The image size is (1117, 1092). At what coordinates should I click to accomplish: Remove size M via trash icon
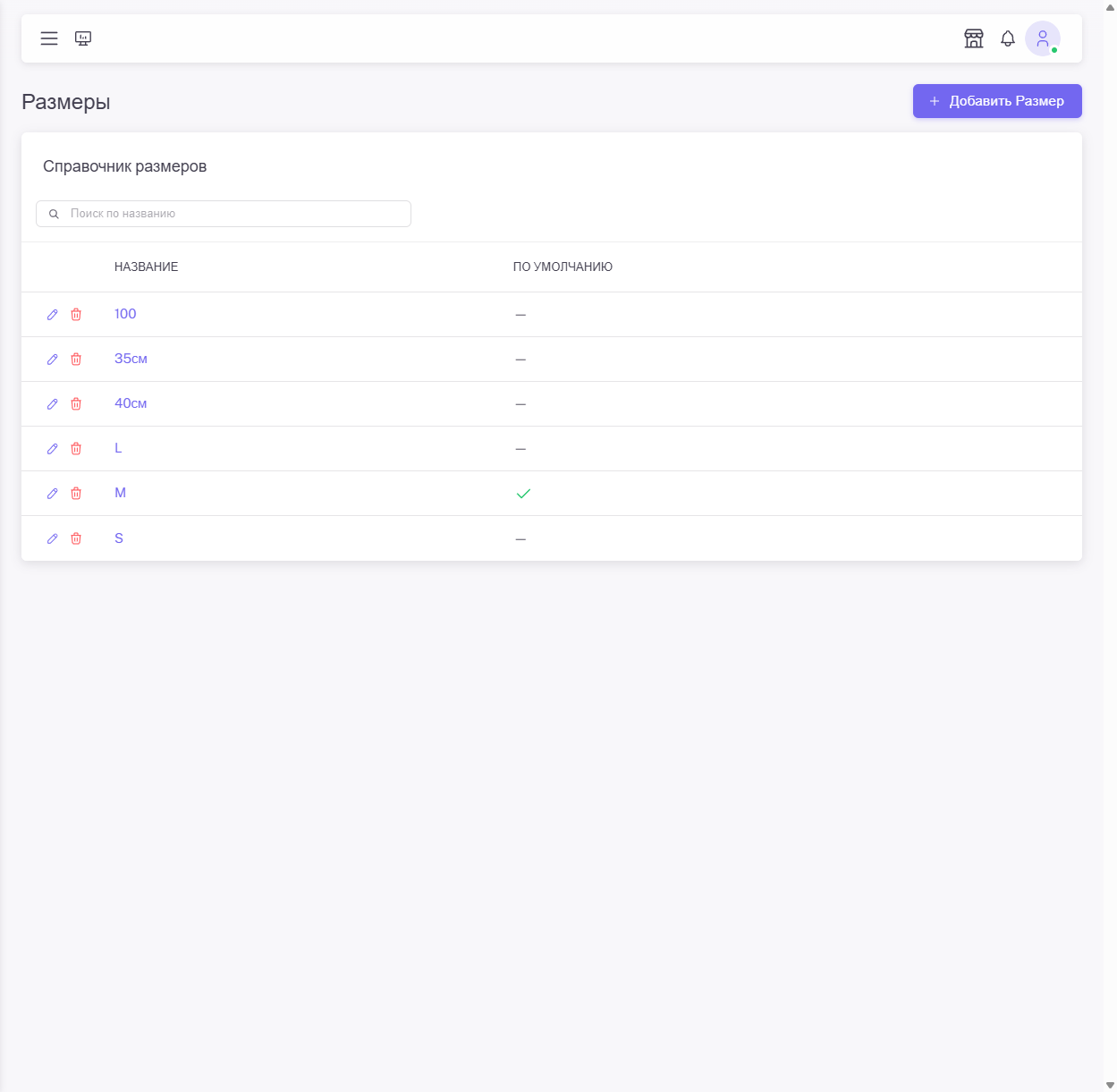(x=76, y=494)
